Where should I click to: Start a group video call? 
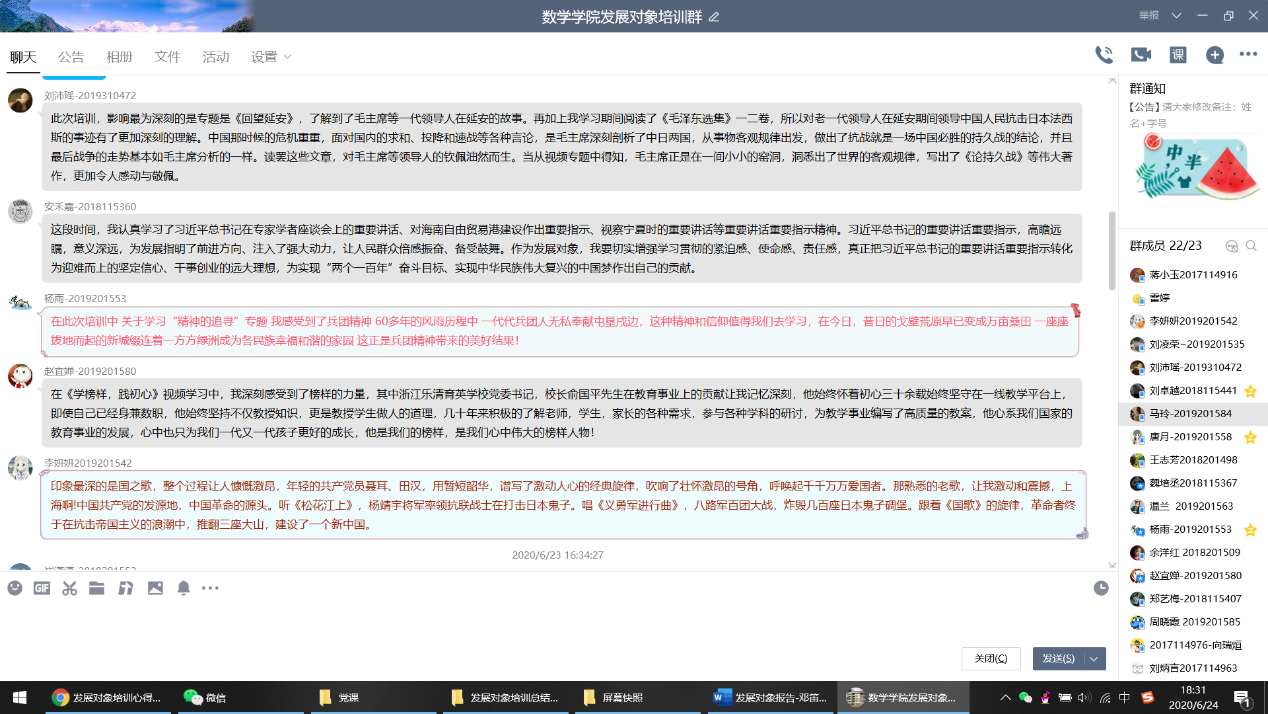click(x=1140, y=55)
